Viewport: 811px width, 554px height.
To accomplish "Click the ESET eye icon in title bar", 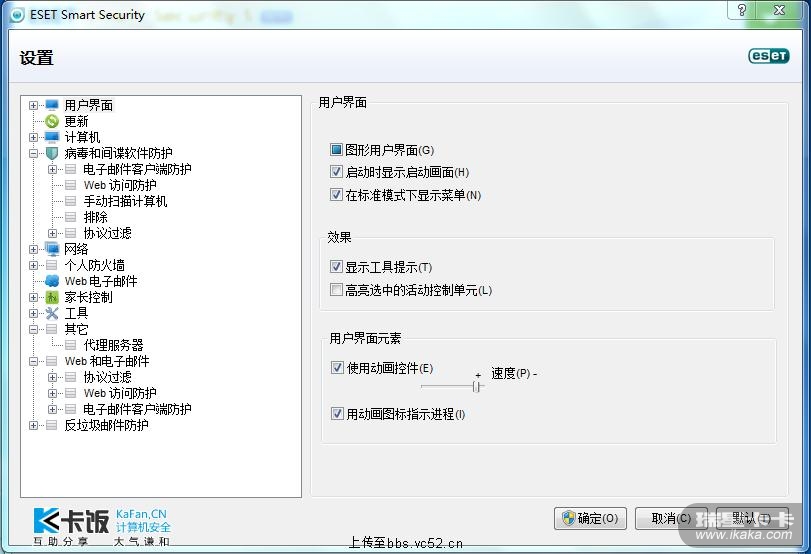I will point(17,15).
